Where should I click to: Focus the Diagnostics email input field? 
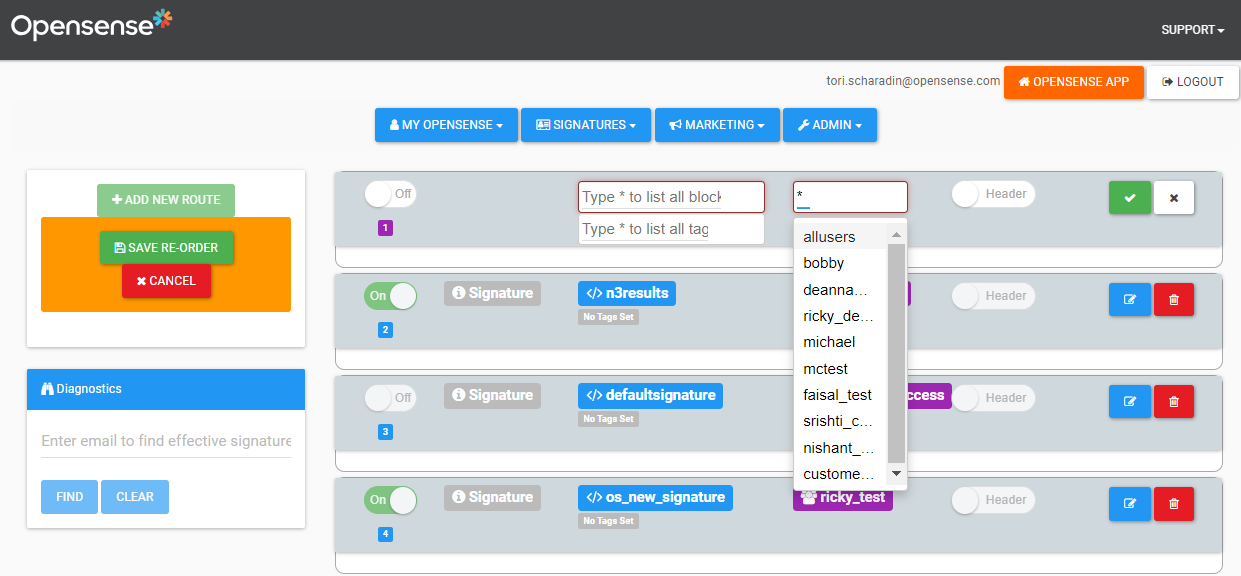(166, 441)
